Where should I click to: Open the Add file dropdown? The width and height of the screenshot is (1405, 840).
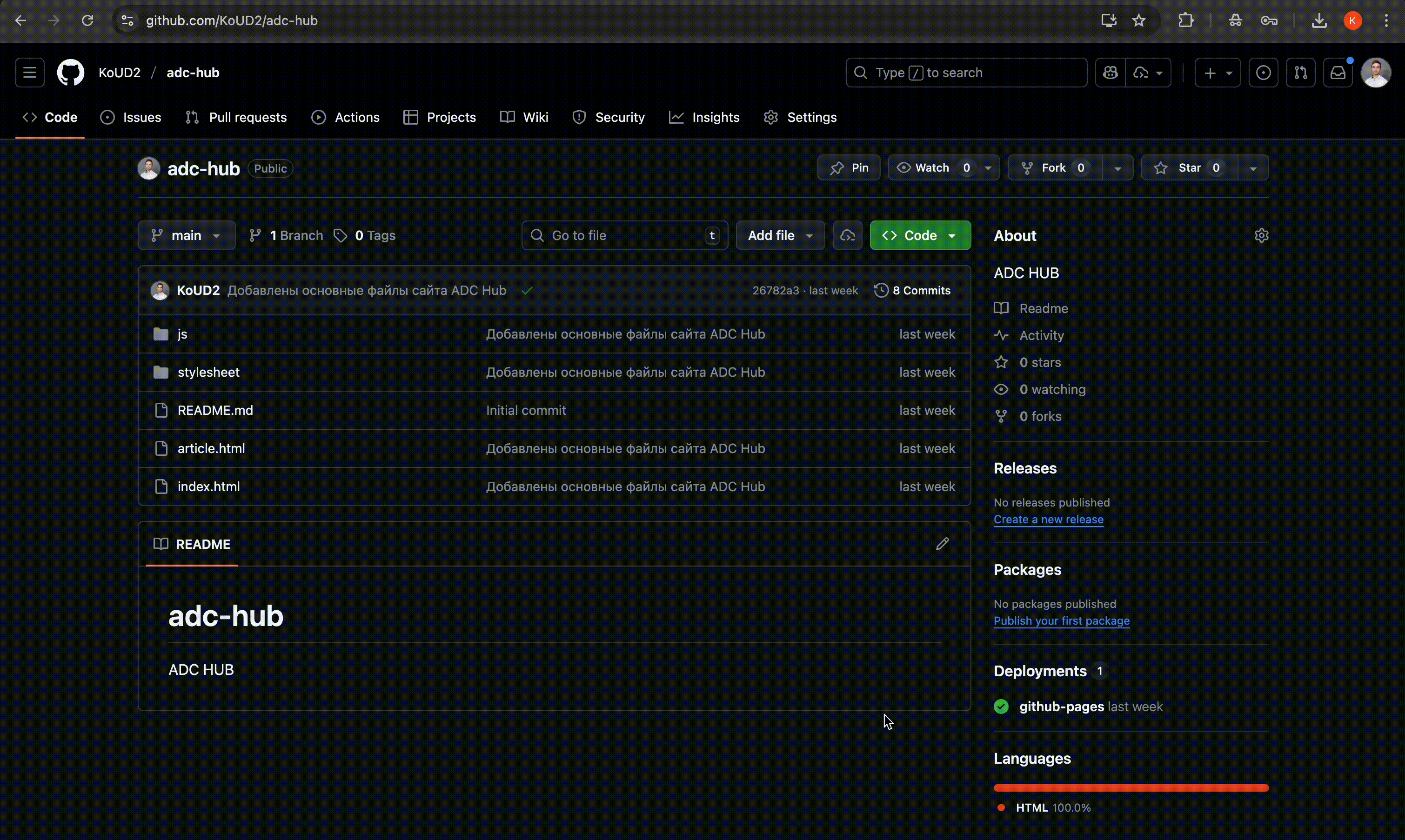click(x=780, y=235)
